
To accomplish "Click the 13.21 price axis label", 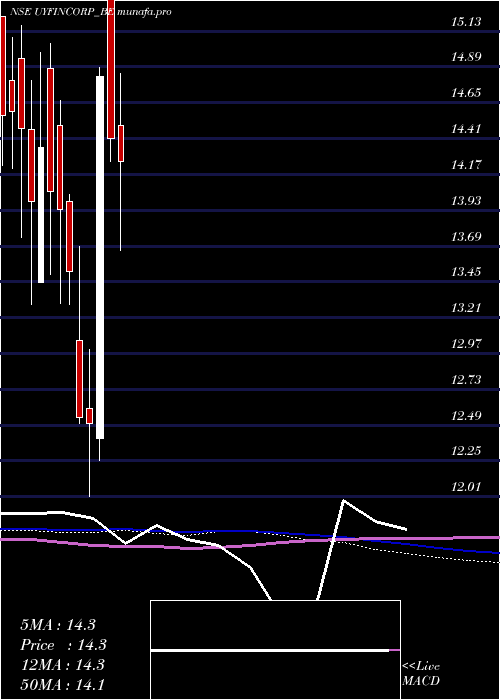I will click(466, 308).
